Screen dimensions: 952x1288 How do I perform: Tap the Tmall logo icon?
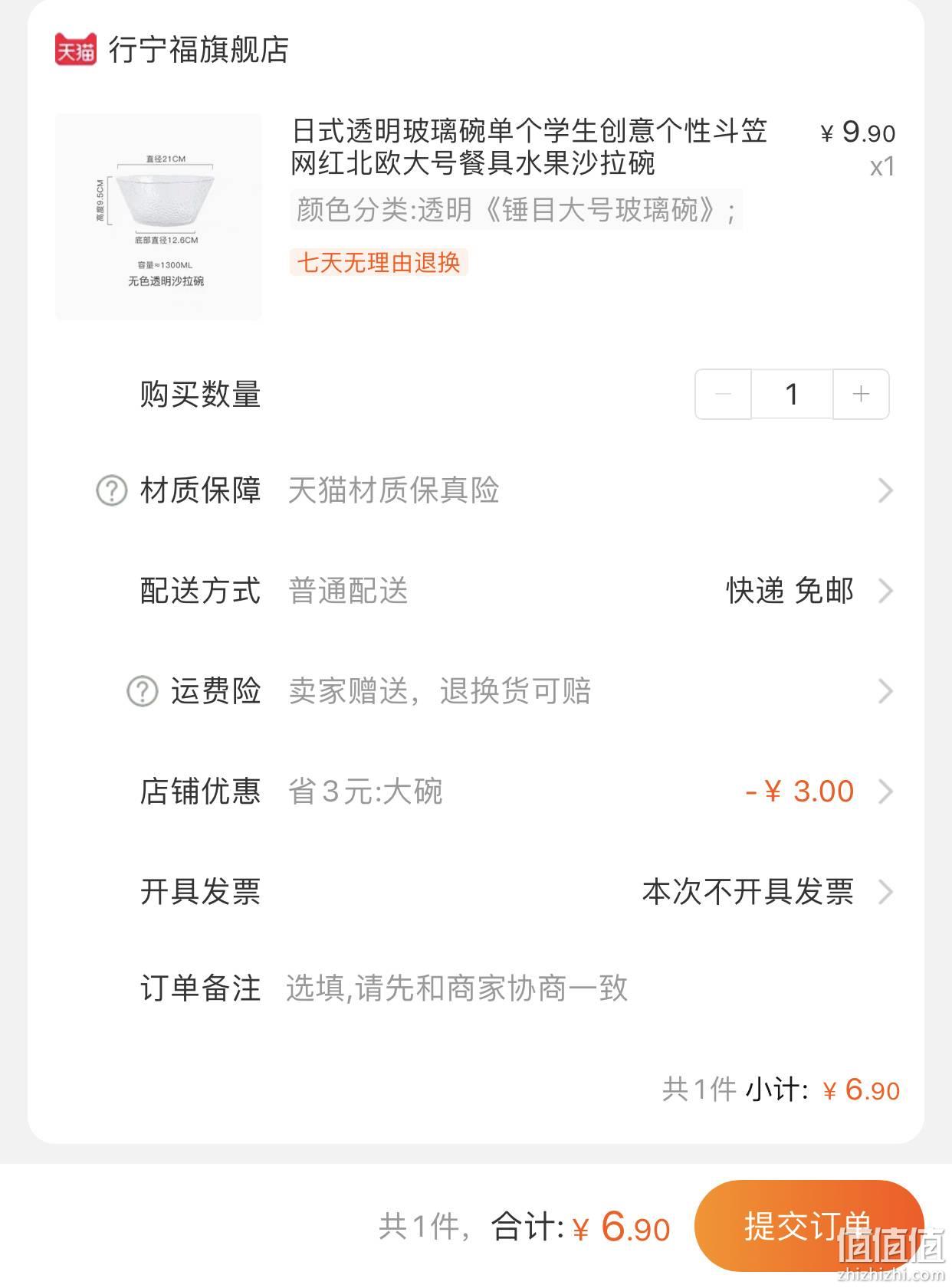75,49
